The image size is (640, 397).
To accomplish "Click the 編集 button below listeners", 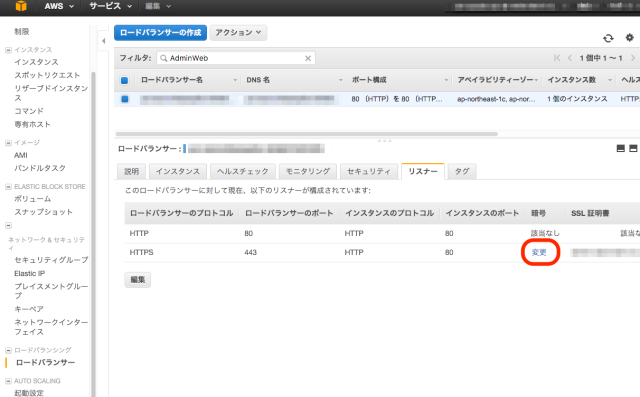I will pos(138,280).
